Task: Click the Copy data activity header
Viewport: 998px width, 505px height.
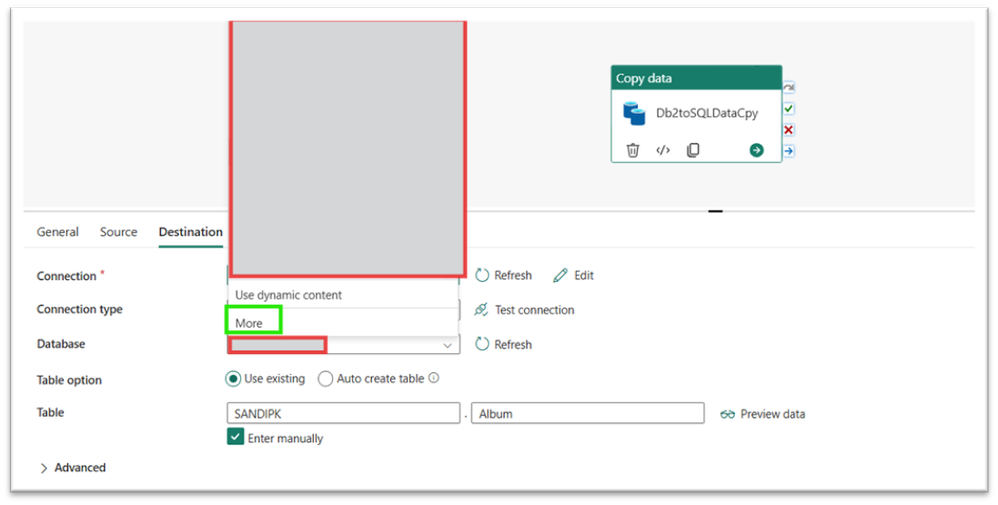Action: pyautogui.click(x=696, y=78)
